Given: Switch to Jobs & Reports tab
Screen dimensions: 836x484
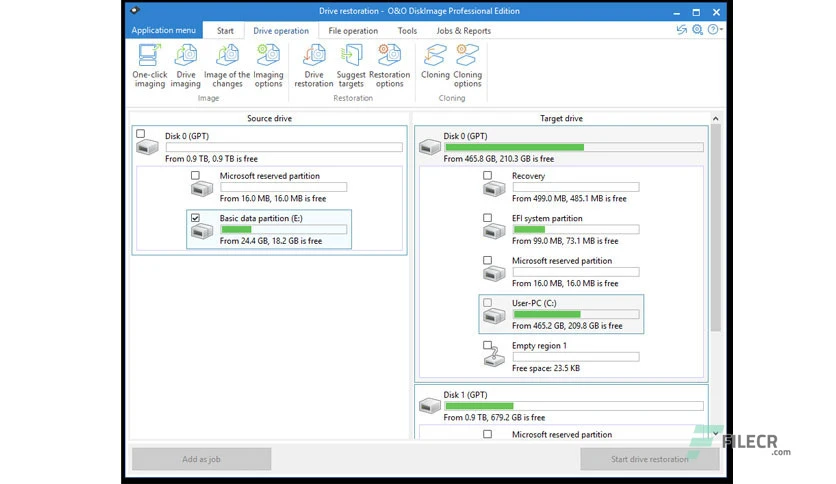Looking at the screenshot, I should click(463, 31).
